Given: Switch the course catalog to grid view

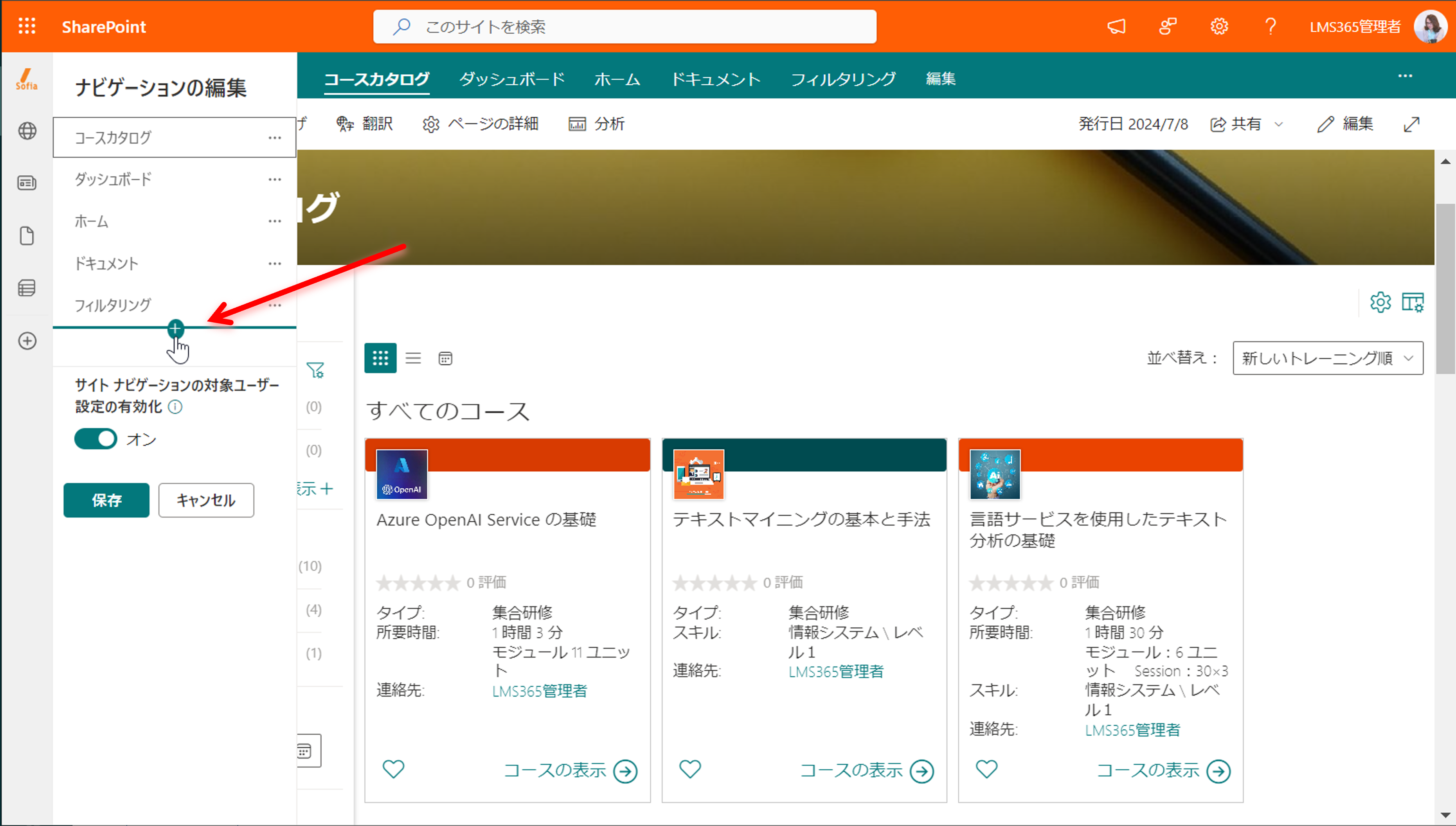Looking at the screenshot, I should tap(380, 358).
